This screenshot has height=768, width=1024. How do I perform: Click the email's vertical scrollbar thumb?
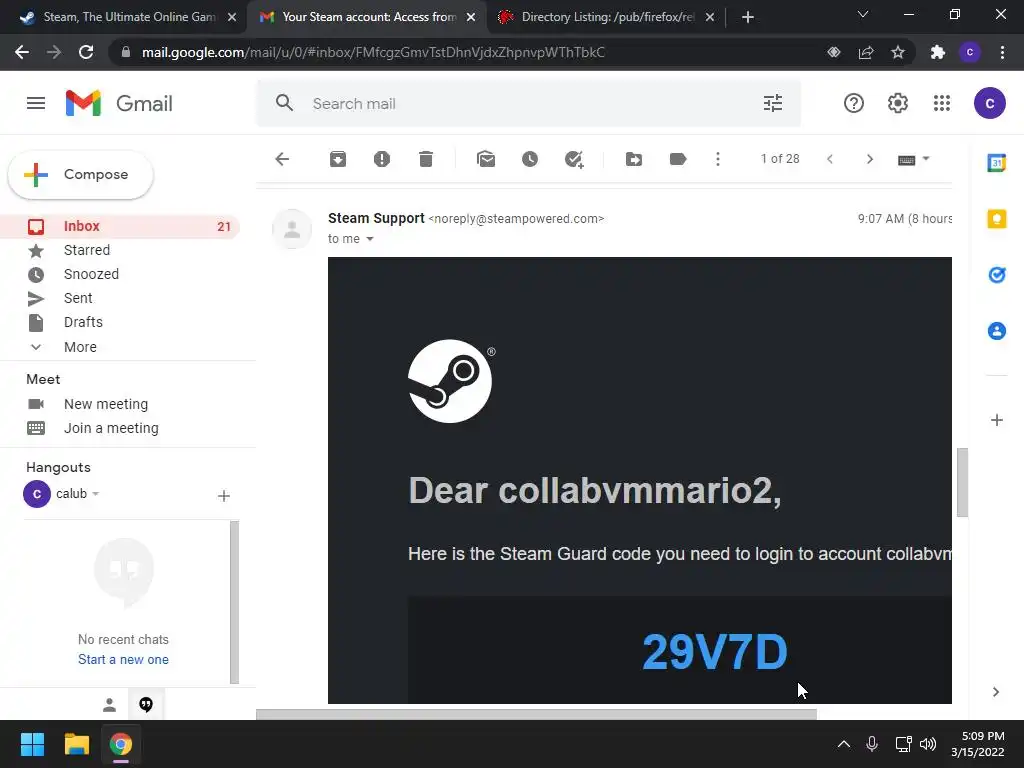point(962,483)
